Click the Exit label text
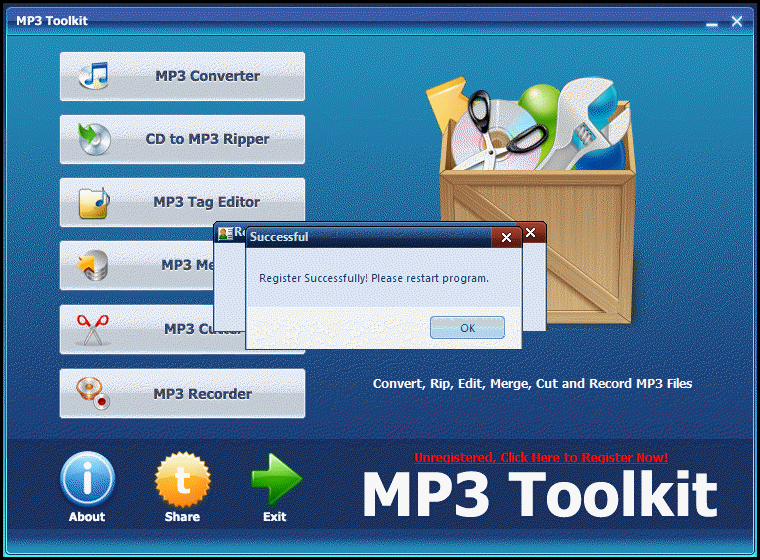This screenshot has height=560, width=760. pyautogui.click(x=275, y=517)
